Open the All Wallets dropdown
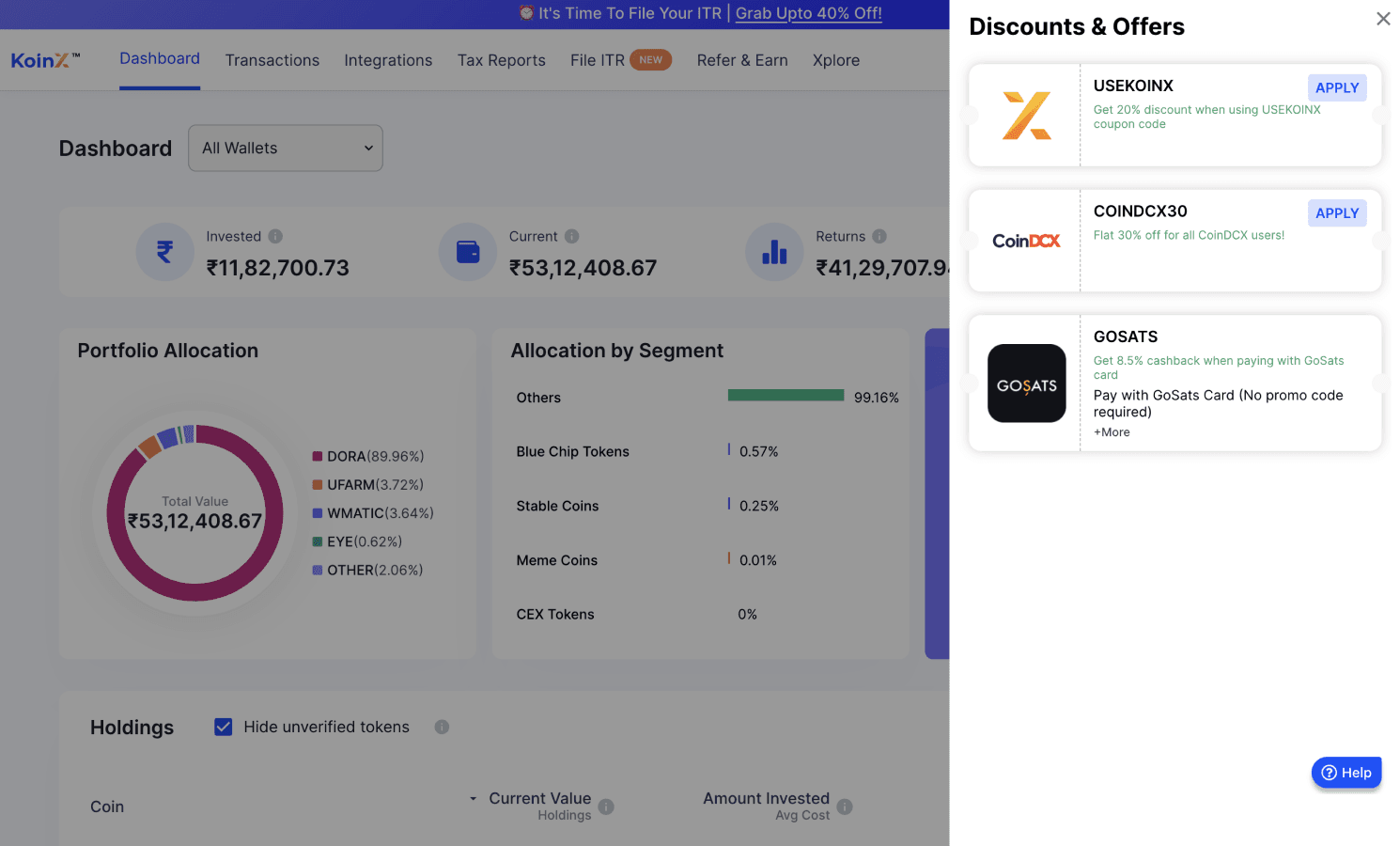The height and width of the screenshot is (846, 1400). coord(286,149)
